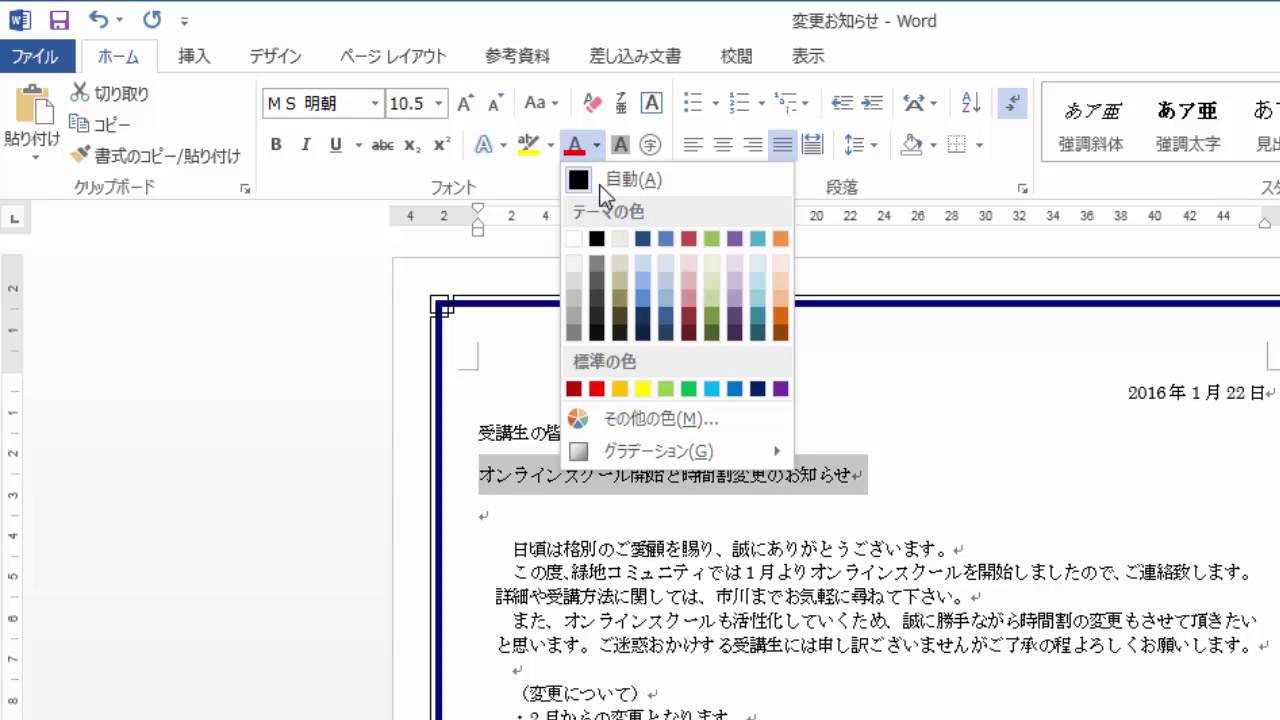Click the Distributed alignment icon
Viewport: 1280px width, 720px height.
coord(812,145)
